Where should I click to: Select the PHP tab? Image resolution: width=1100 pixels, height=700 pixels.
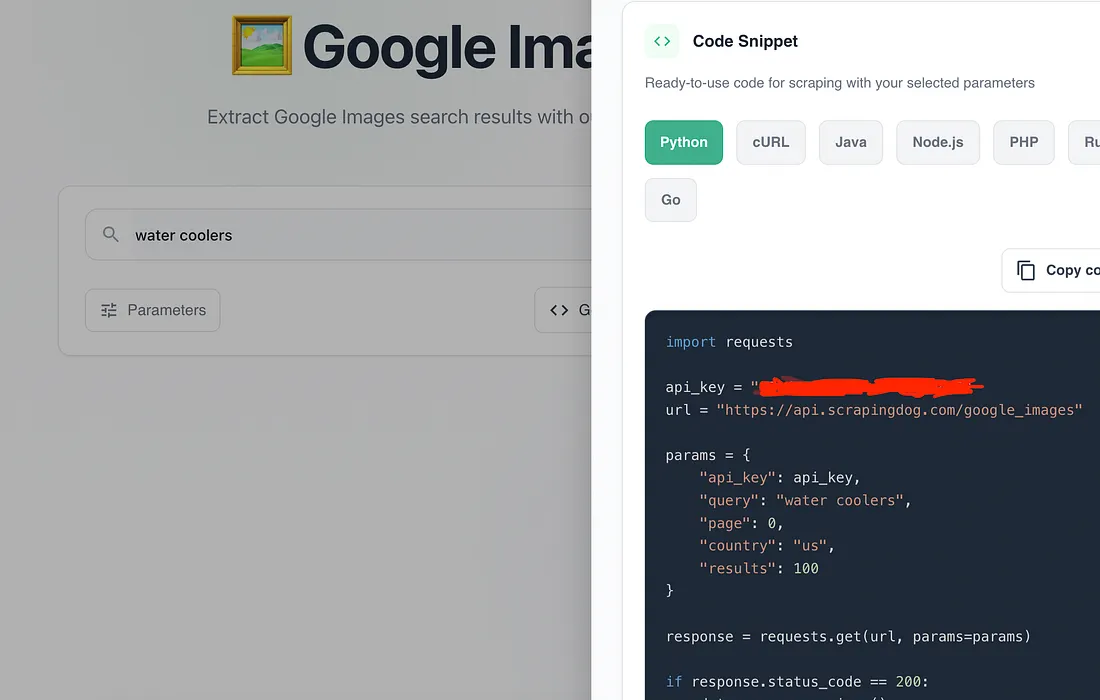click(x=1023, y=142)
